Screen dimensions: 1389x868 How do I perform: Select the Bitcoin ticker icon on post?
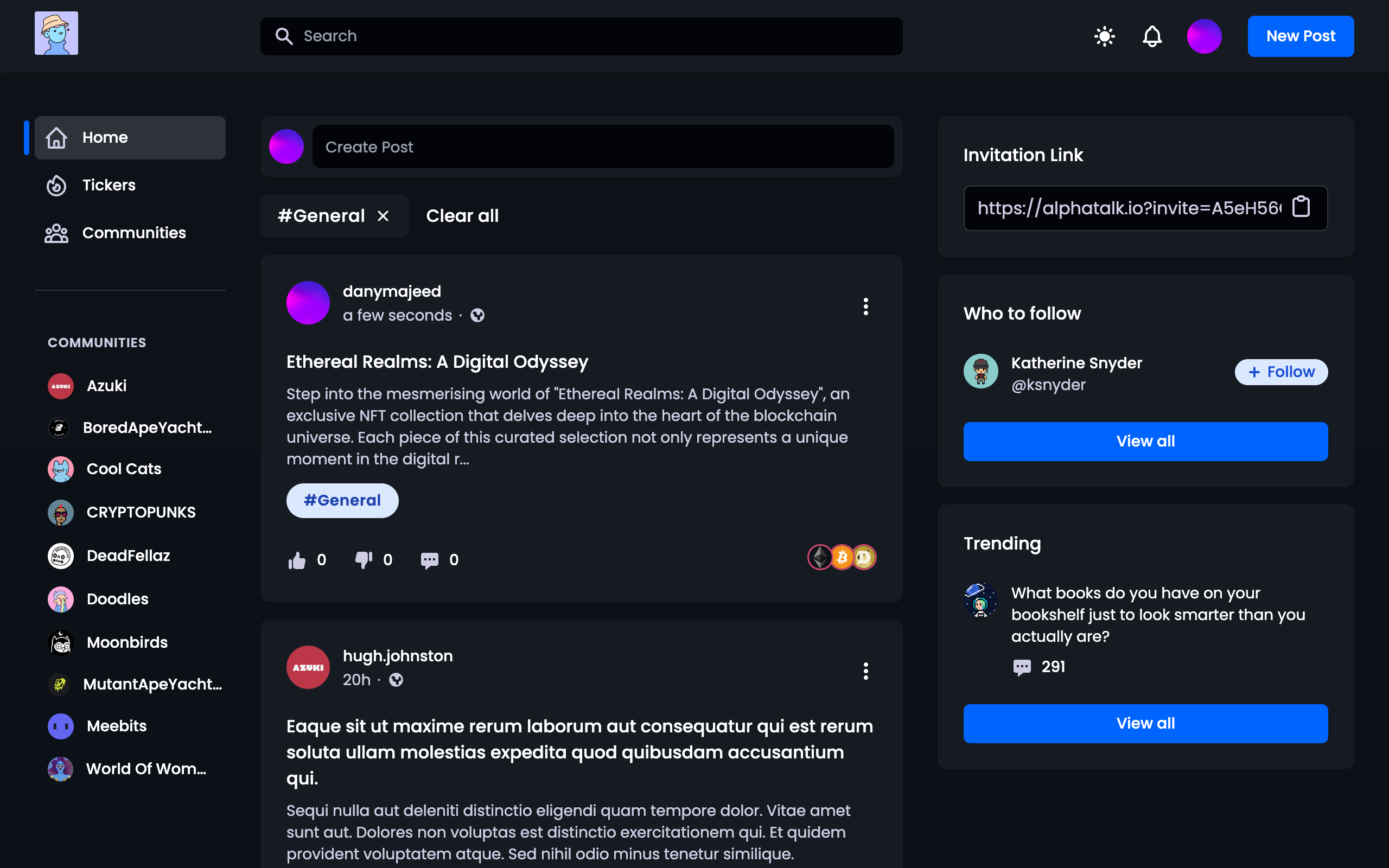tap(842, 557)
